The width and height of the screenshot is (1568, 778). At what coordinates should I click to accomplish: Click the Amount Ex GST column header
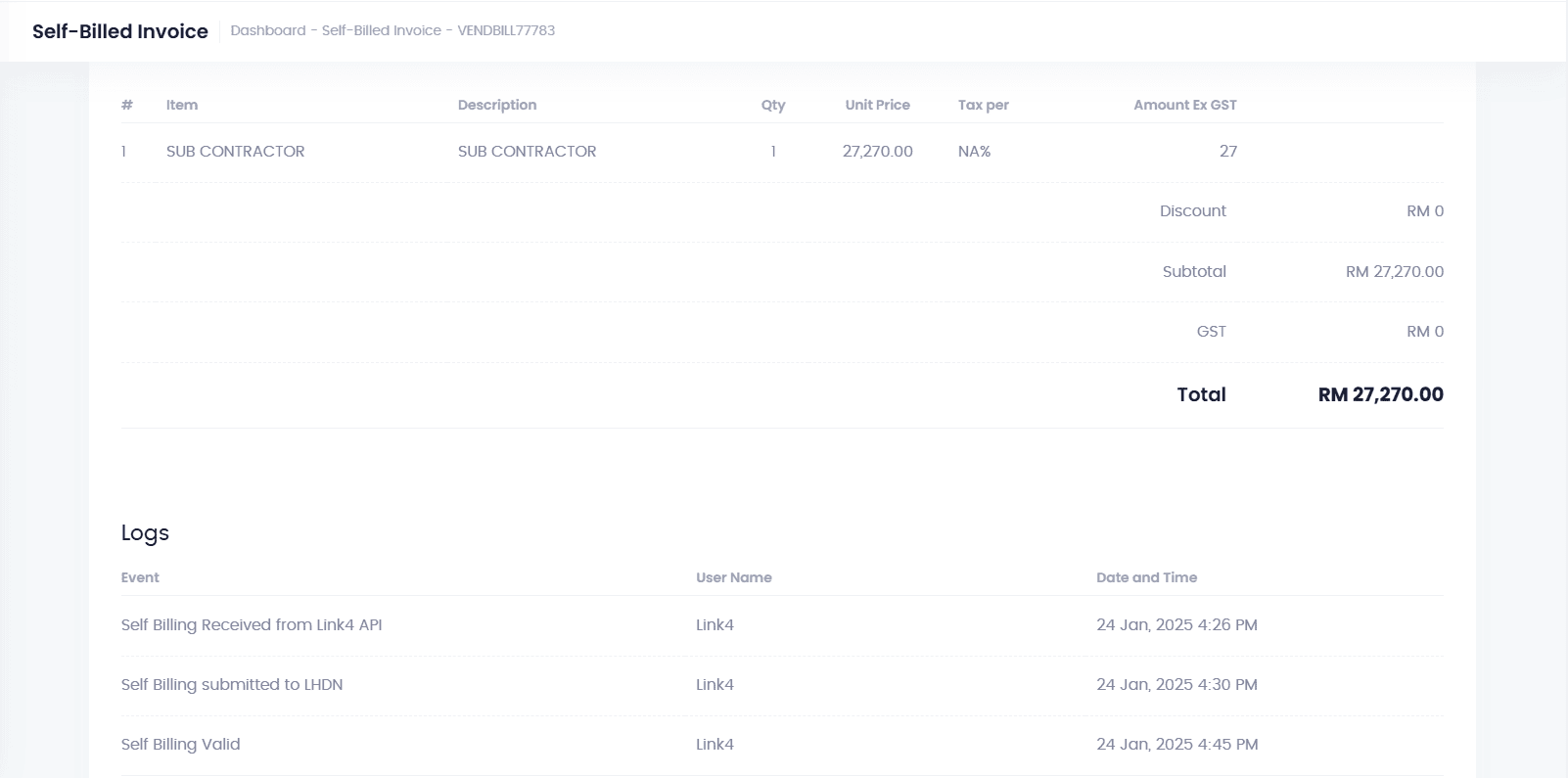pos(1184,105)
